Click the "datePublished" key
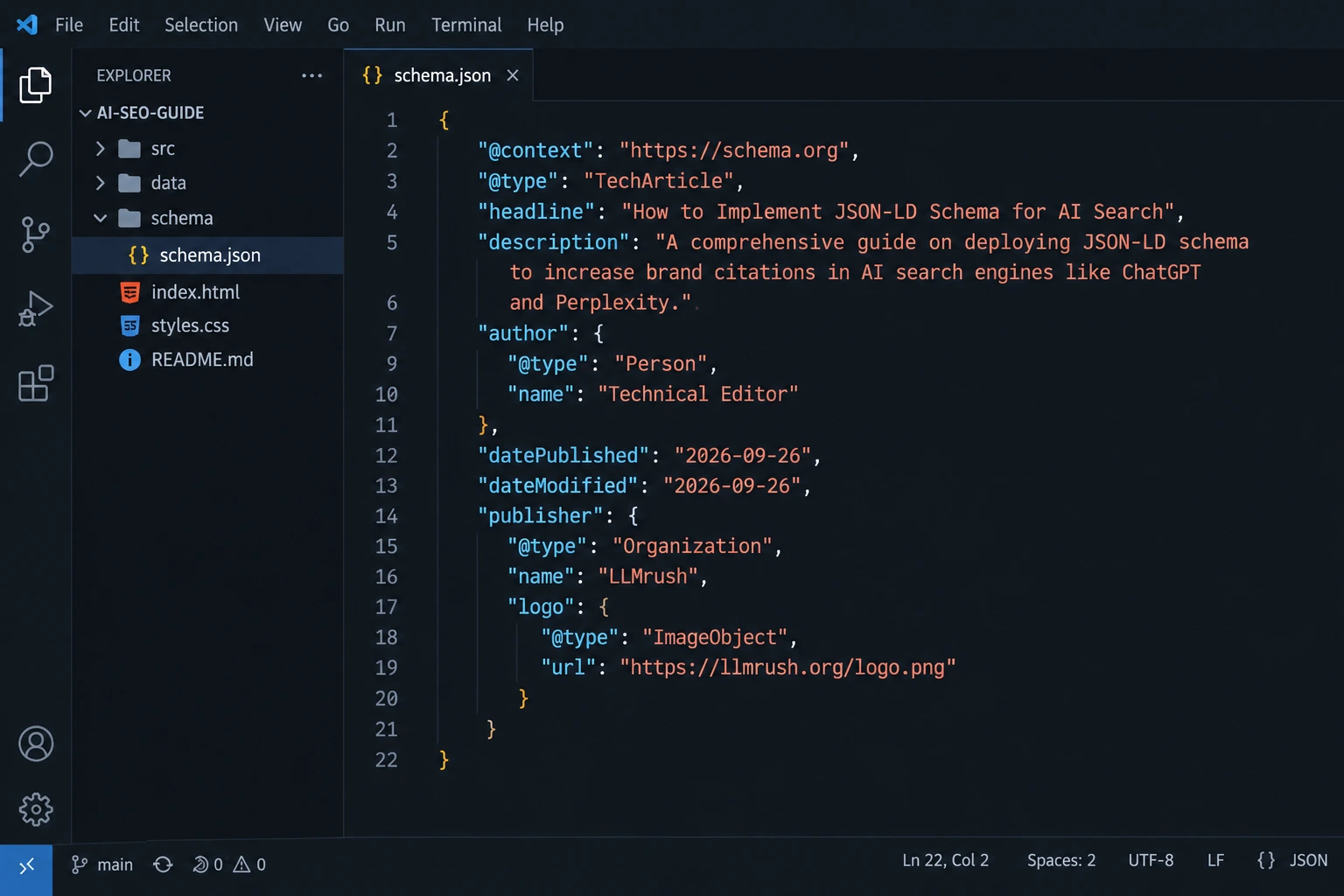 pyautogui.click(x=563, y=456)
